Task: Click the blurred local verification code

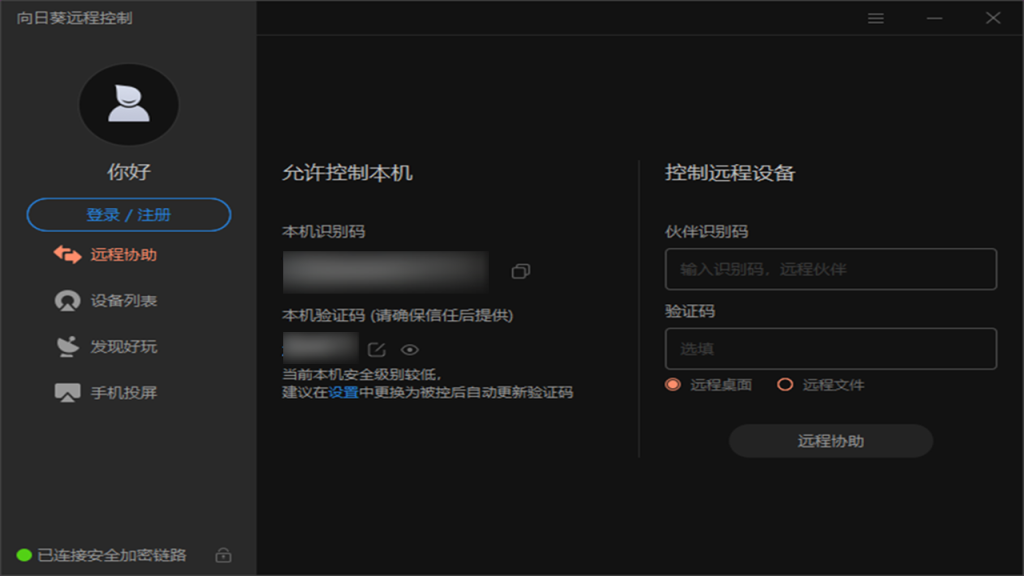Action: tap(321, 347)
